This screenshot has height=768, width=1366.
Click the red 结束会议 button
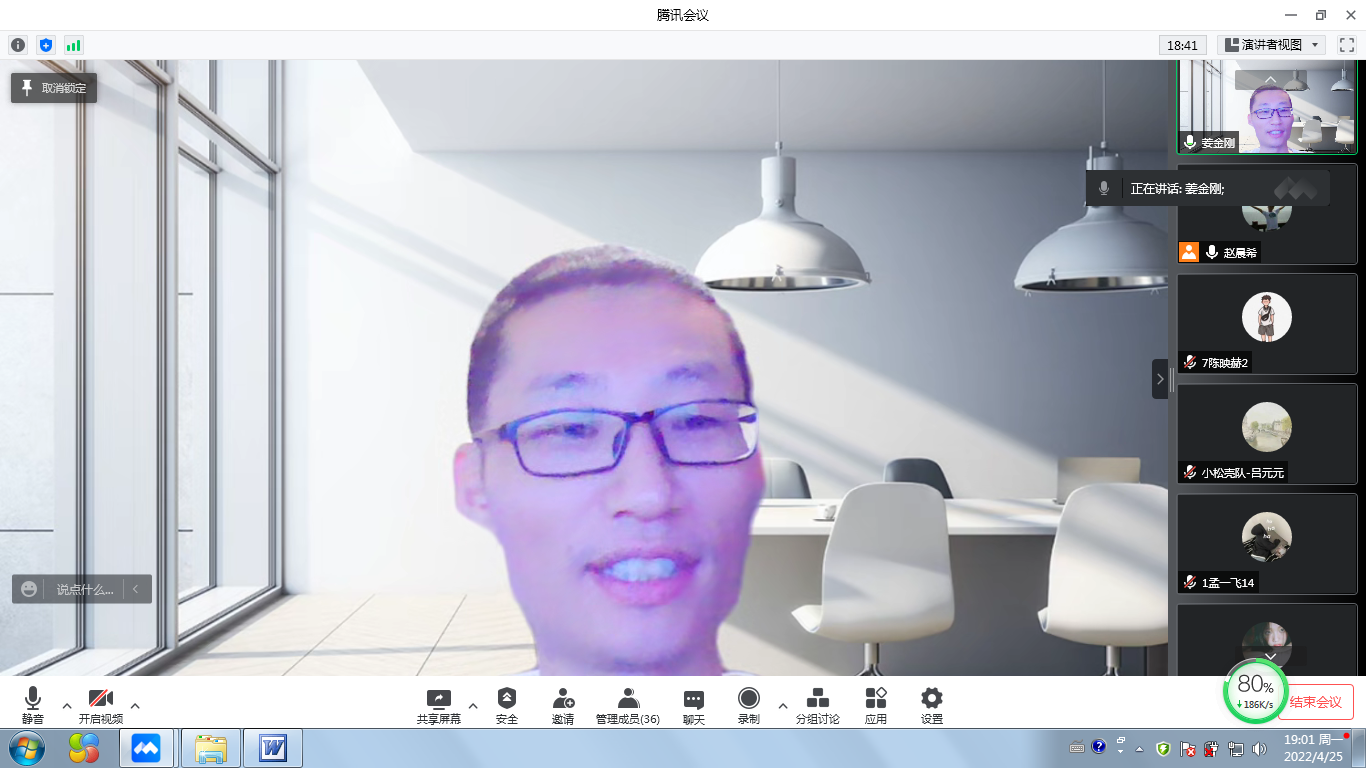(x=1315, y=702)
